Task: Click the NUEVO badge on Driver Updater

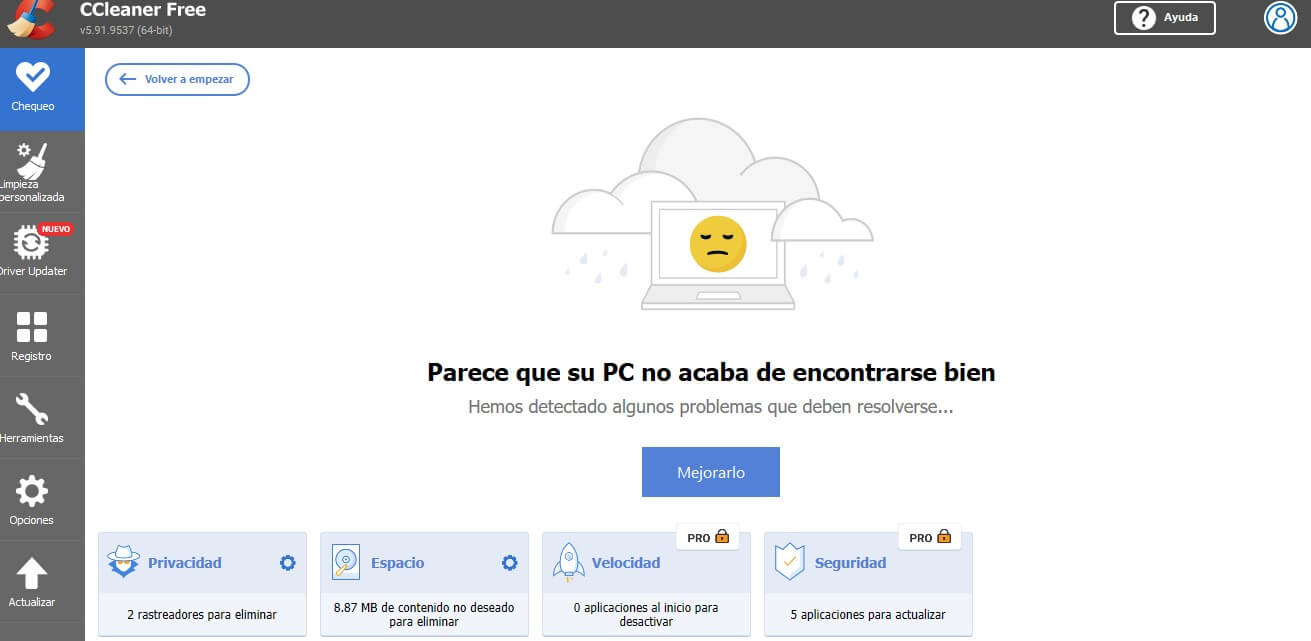Action: (x=56, y=229)
